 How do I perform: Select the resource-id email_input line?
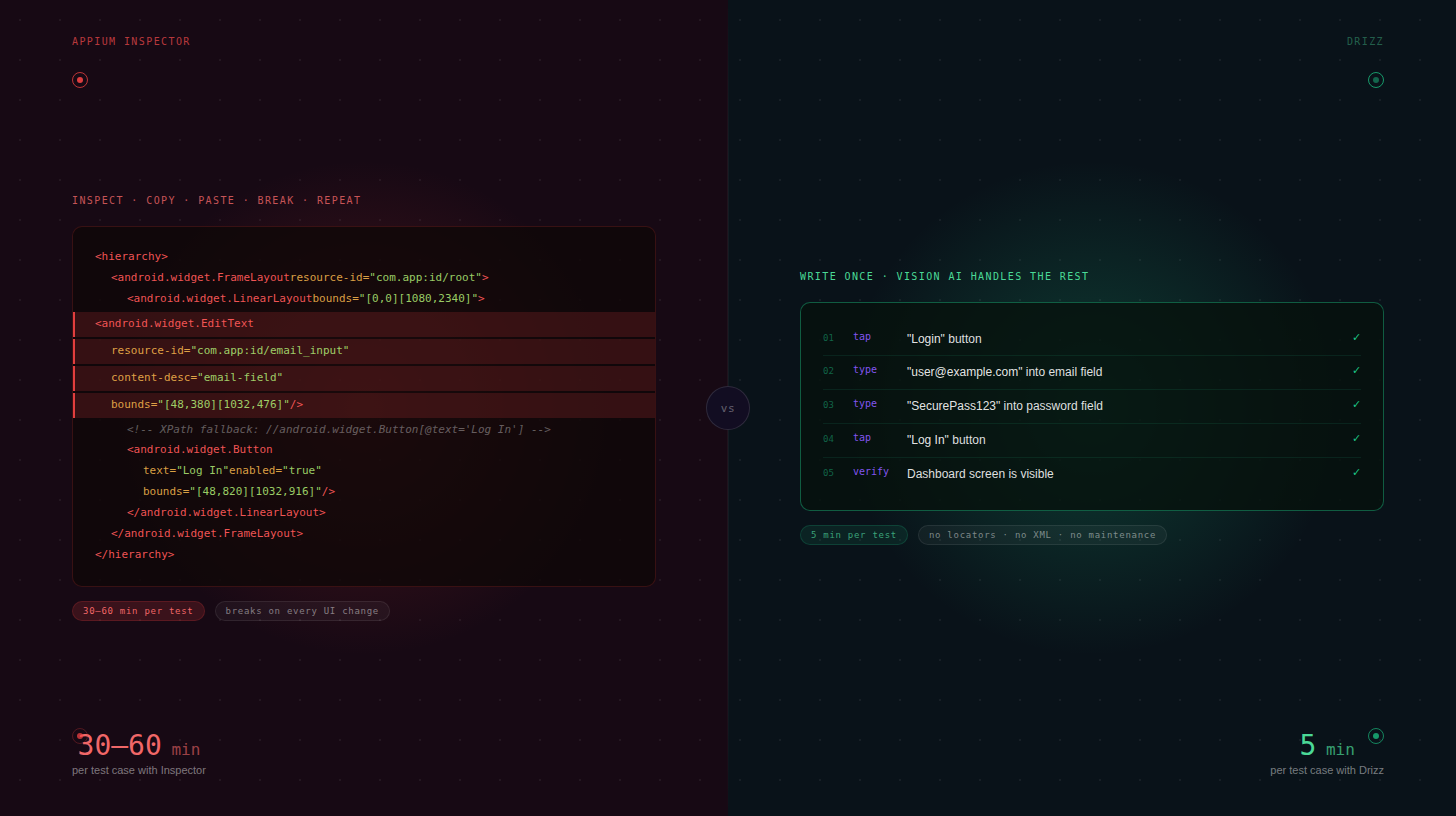click(x=364, y=351)
